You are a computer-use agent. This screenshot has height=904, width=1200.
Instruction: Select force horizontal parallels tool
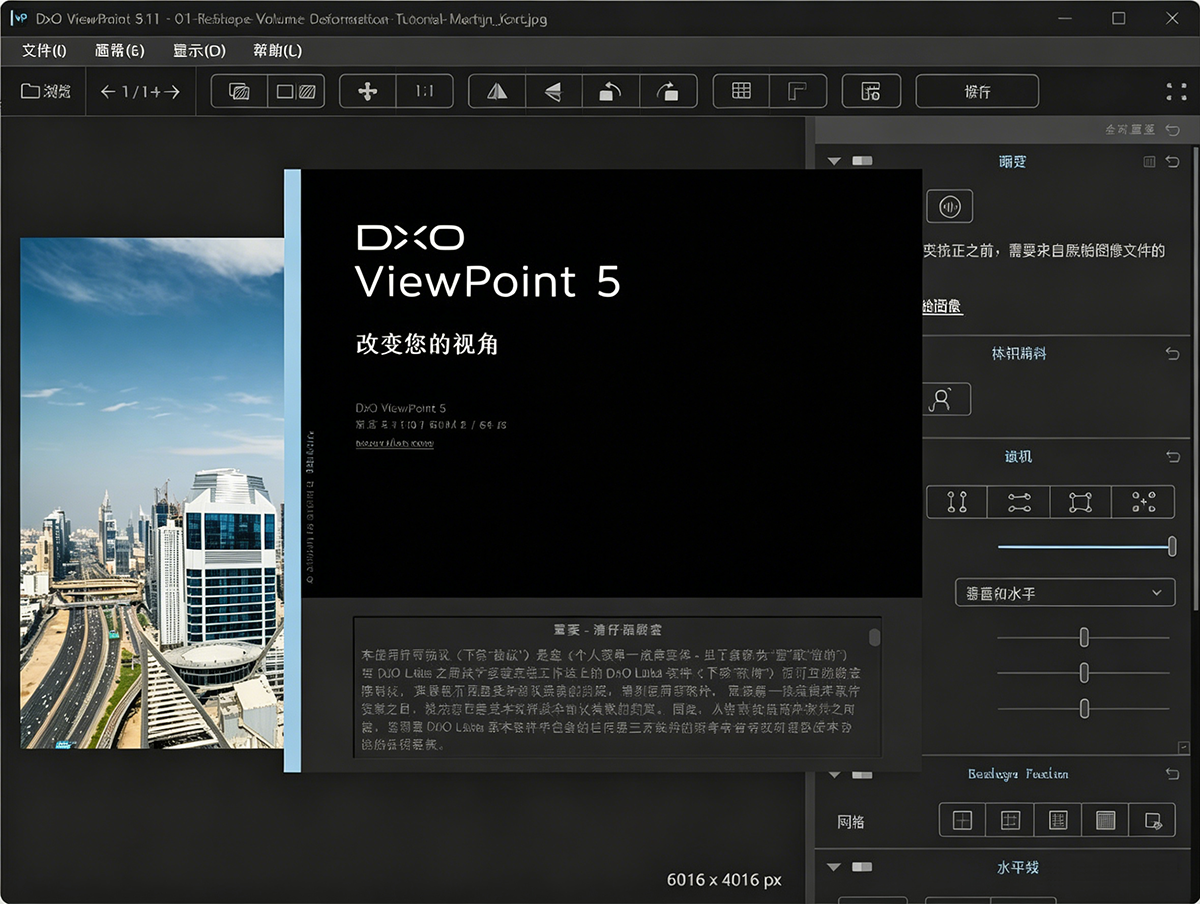click(1019, 502)
